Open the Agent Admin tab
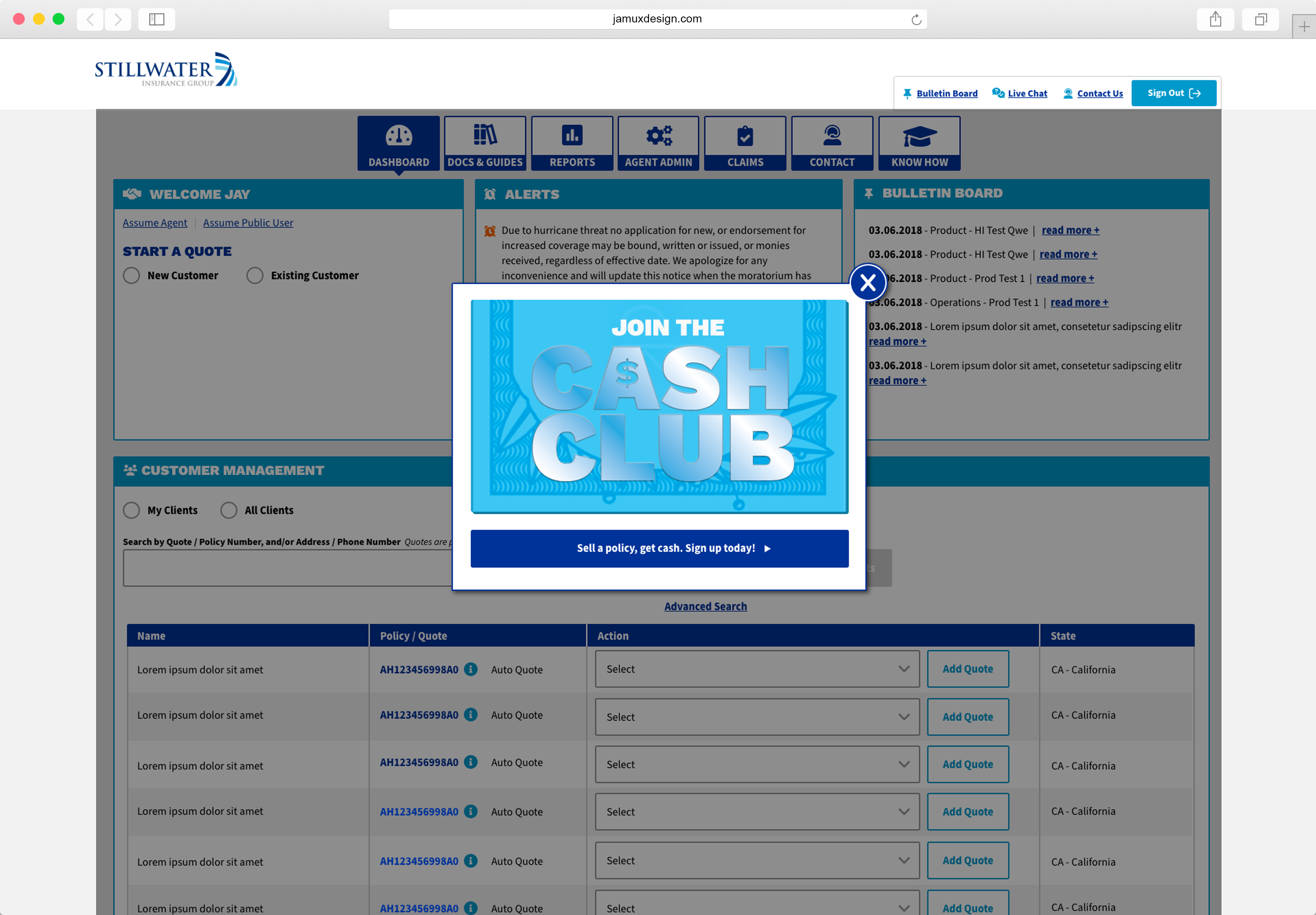 (x=658, y=143)
